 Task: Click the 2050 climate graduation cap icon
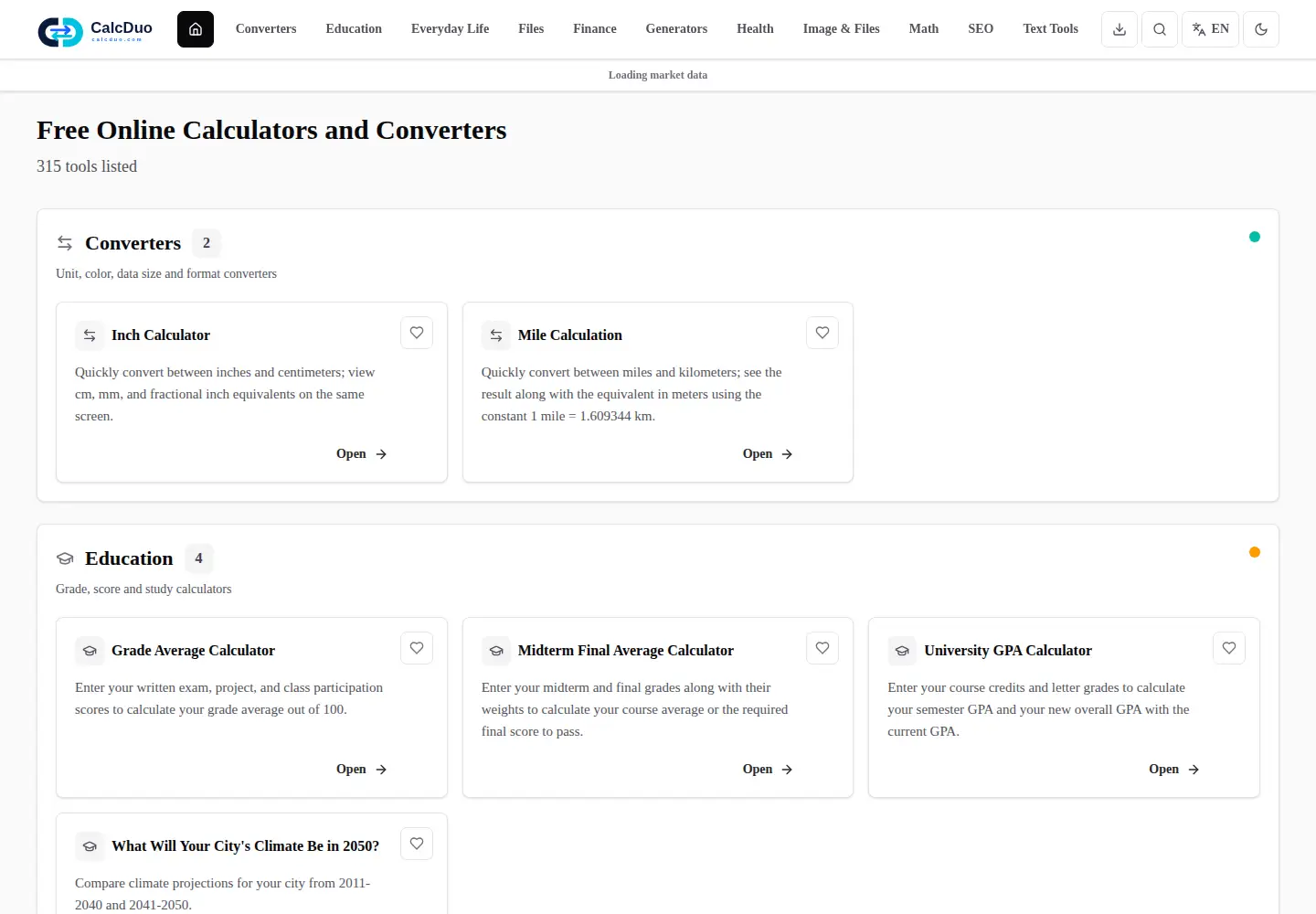coord(90,846)
